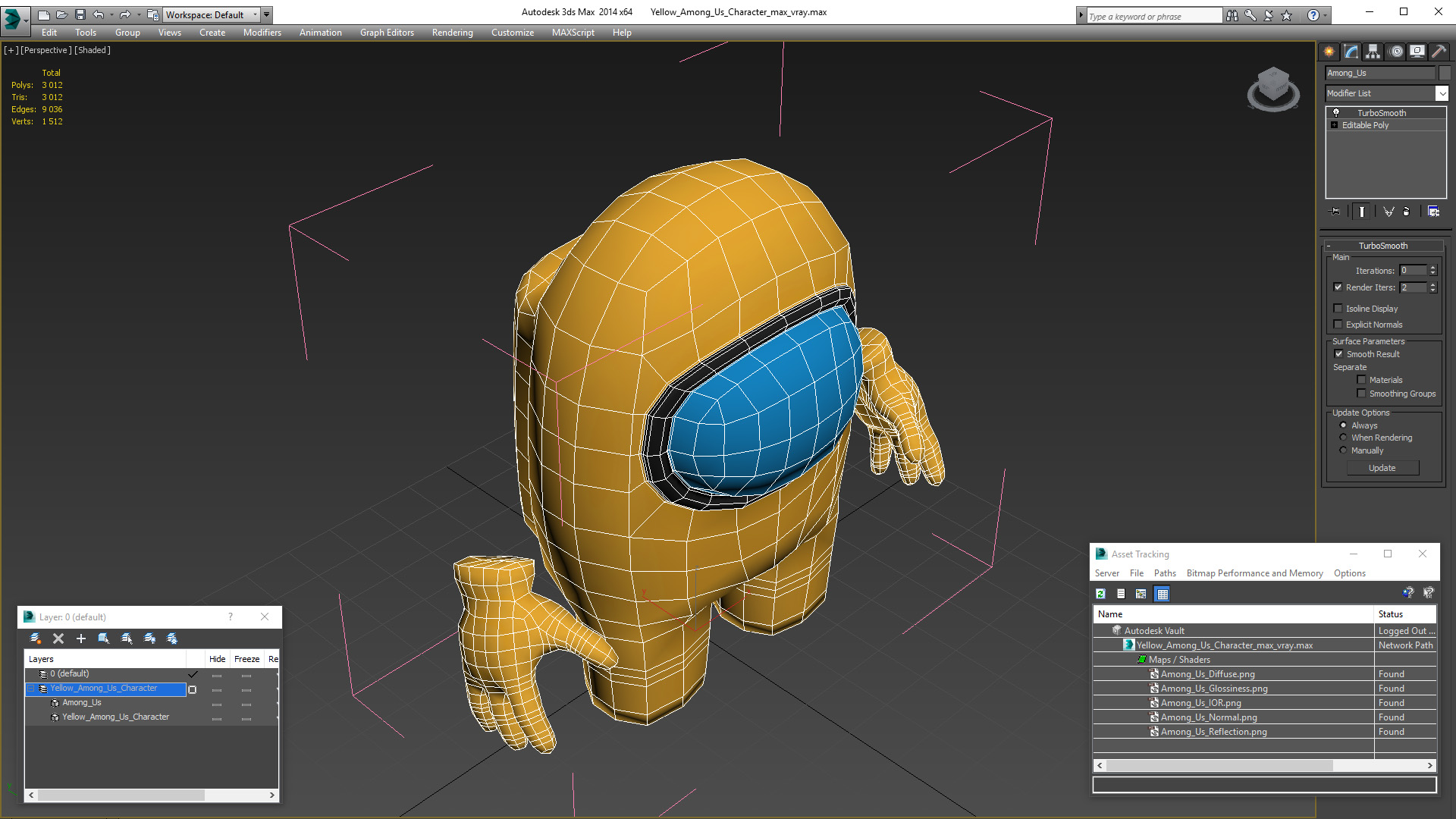Click the Save File floppy icon
This screenshot has height=819, width=1456.
80,14
